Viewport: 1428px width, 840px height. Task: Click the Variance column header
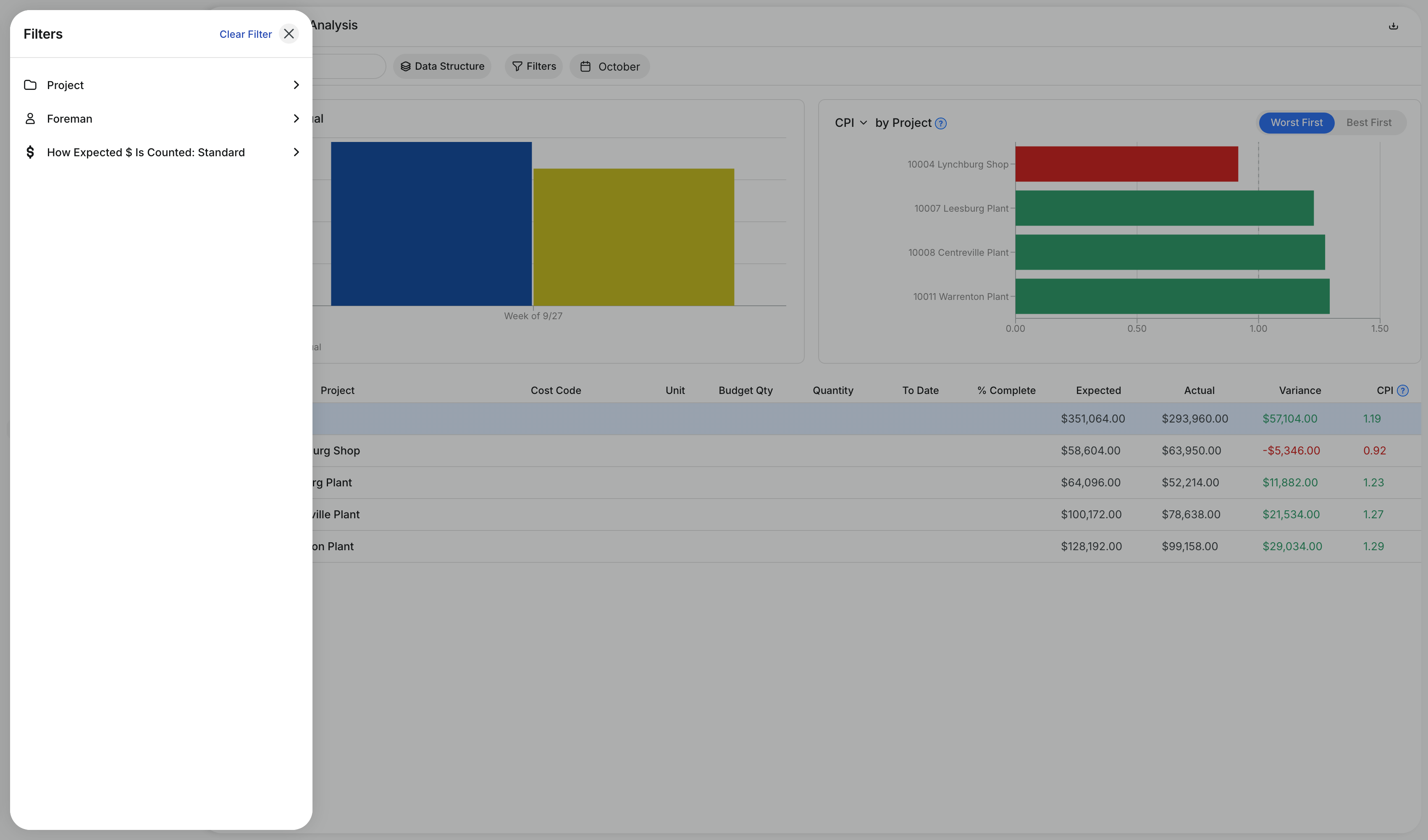click(1300, 391)
